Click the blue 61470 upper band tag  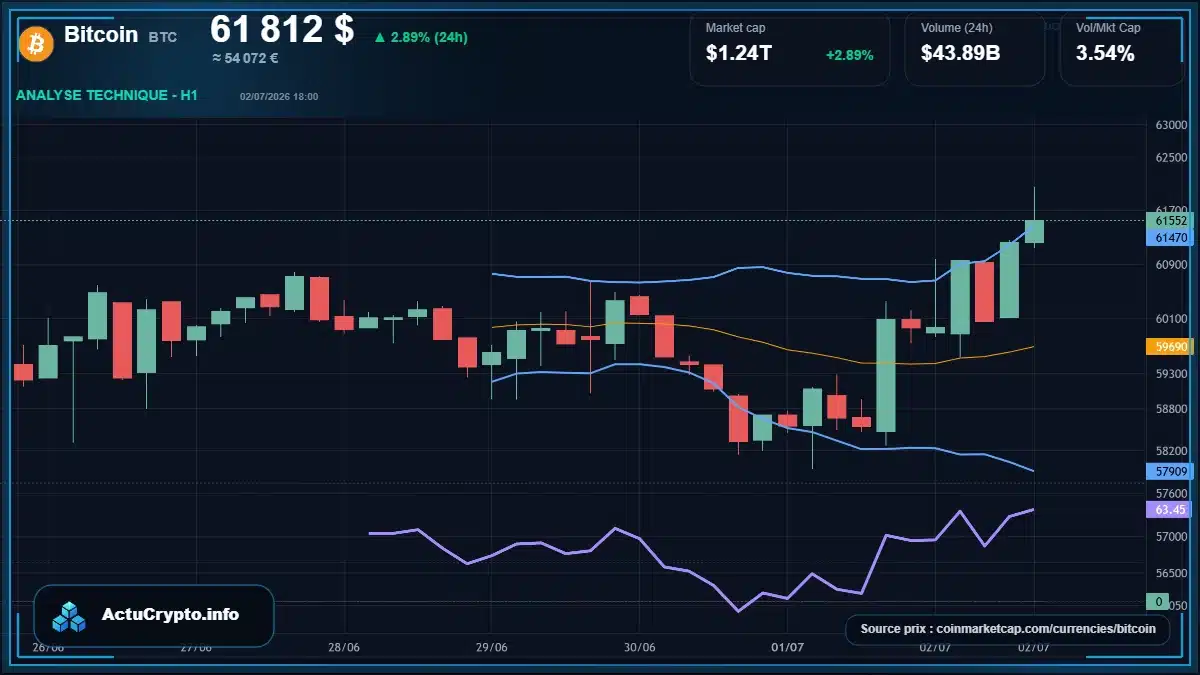click(1169, 238)
